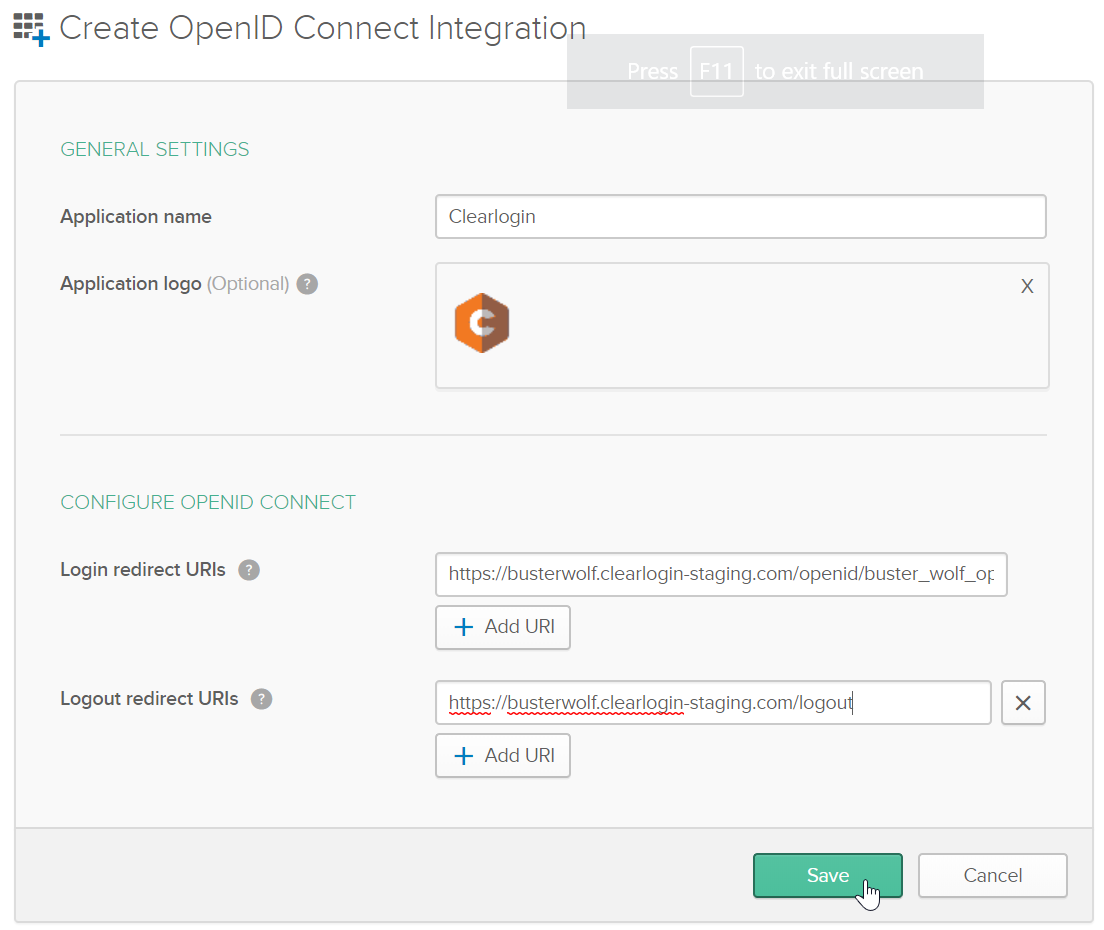The width and height of the screenshot is (1104, 930).
Task: Click the F11 key in full-screen notice
Action: coord(716,72)
